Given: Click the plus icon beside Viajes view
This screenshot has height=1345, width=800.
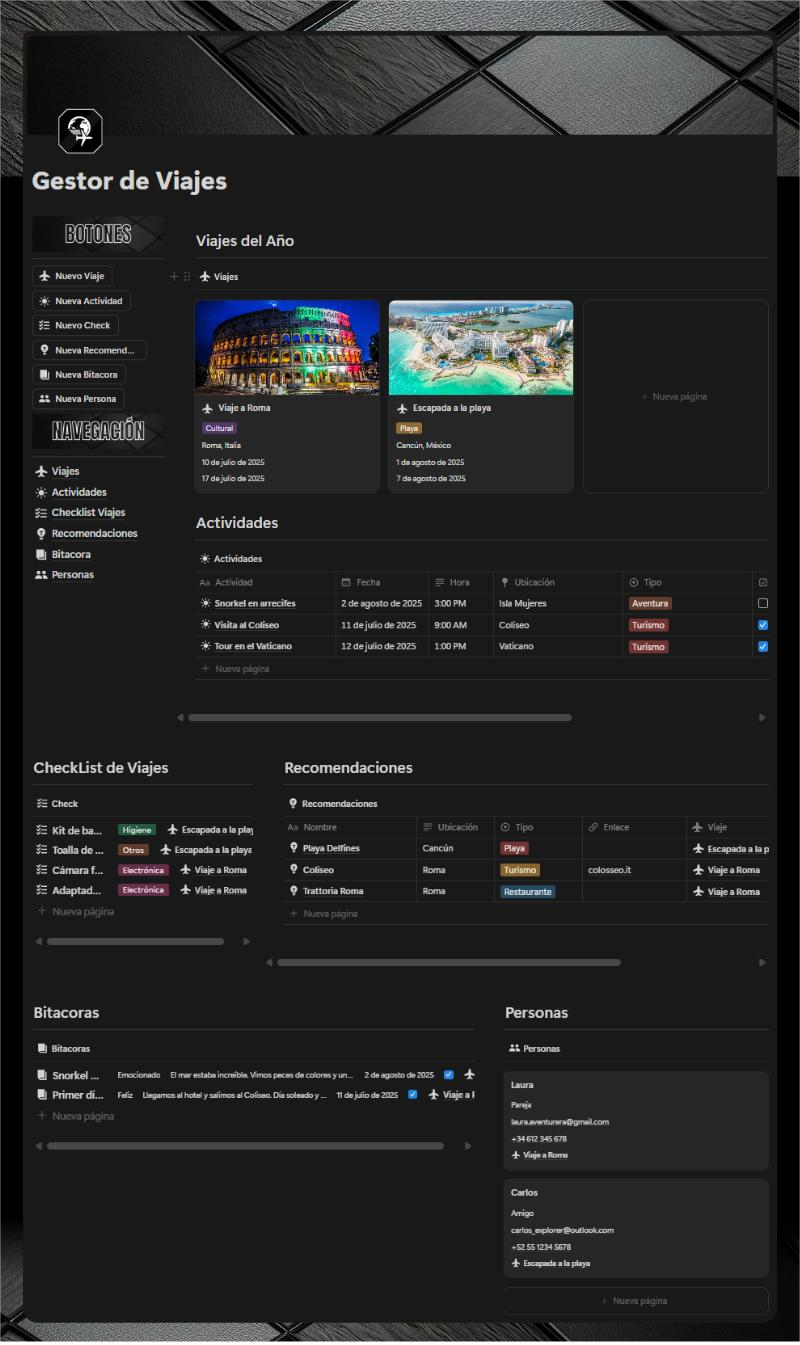Looking at the screenshot, I should click(x=174, y=277).
